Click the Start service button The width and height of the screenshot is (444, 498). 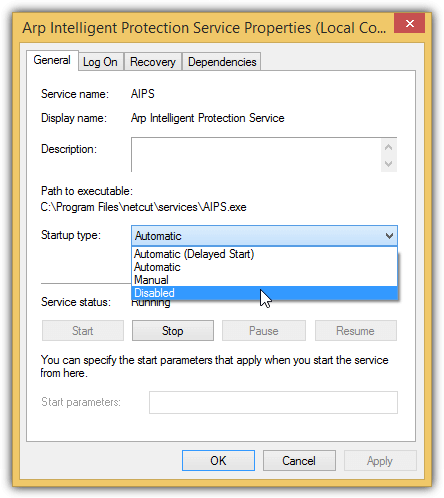point(83,331)
